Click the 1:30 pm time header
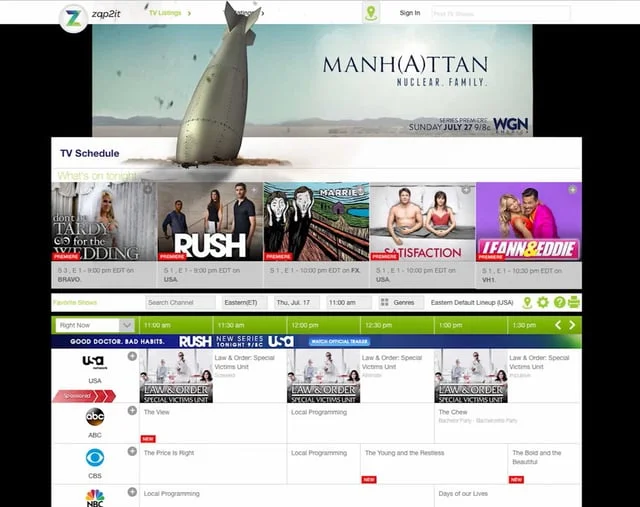This screenshot has height=507, width=640. tap(524, 325)
